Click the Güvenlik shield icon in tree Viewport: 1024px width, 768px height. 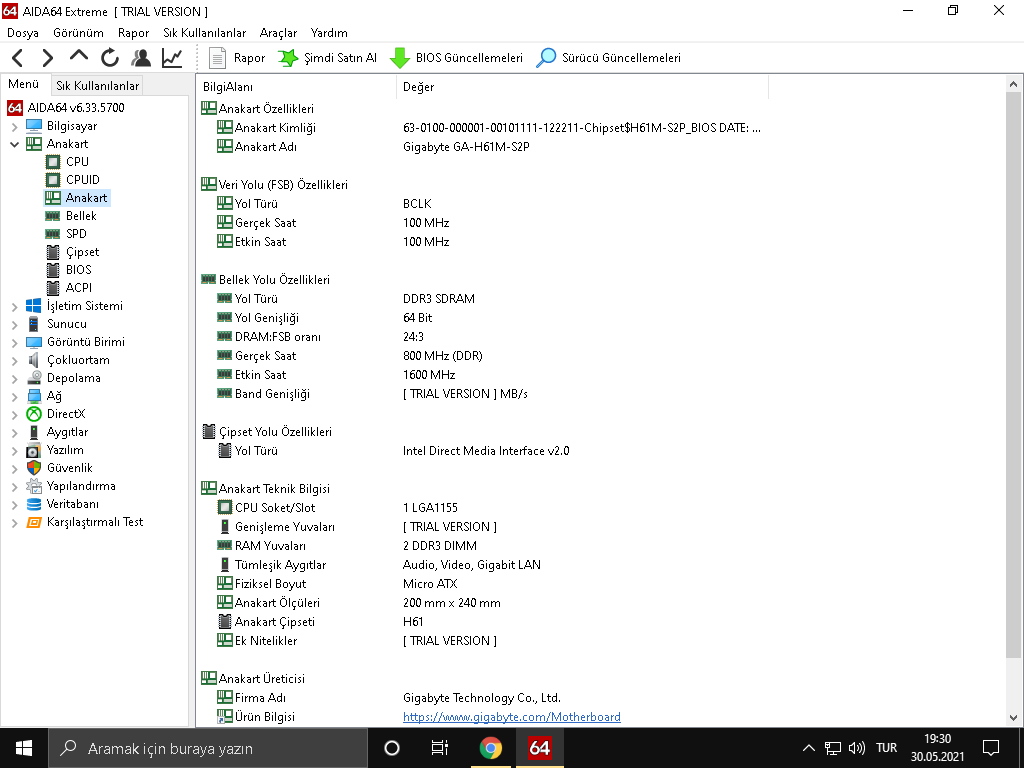pos(34,468)
